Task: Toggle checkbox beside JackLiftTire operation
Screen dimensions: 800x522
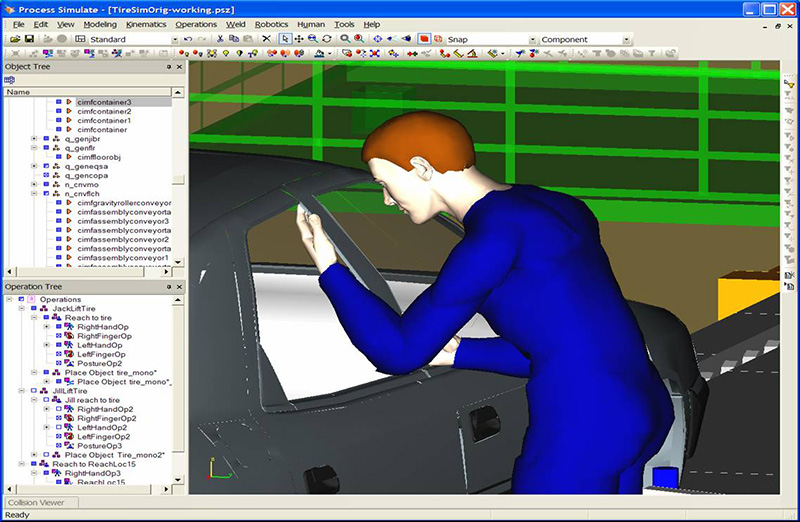Action: coord(33,308)
